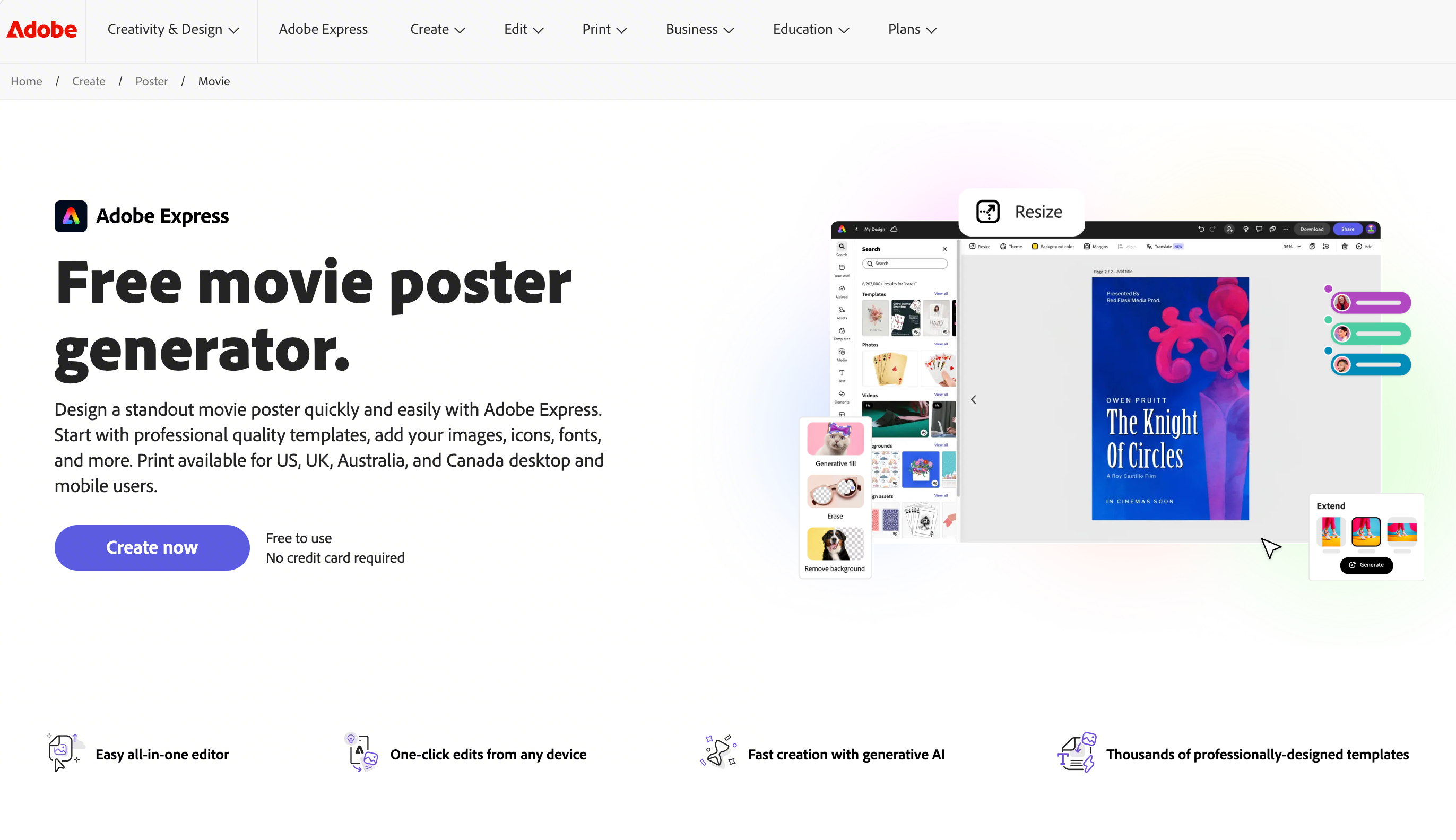The width and height of the screenshot is (1456, 840).
Task: Click the purple collaborator comment bubble
Action: [x=1371, y=303]
